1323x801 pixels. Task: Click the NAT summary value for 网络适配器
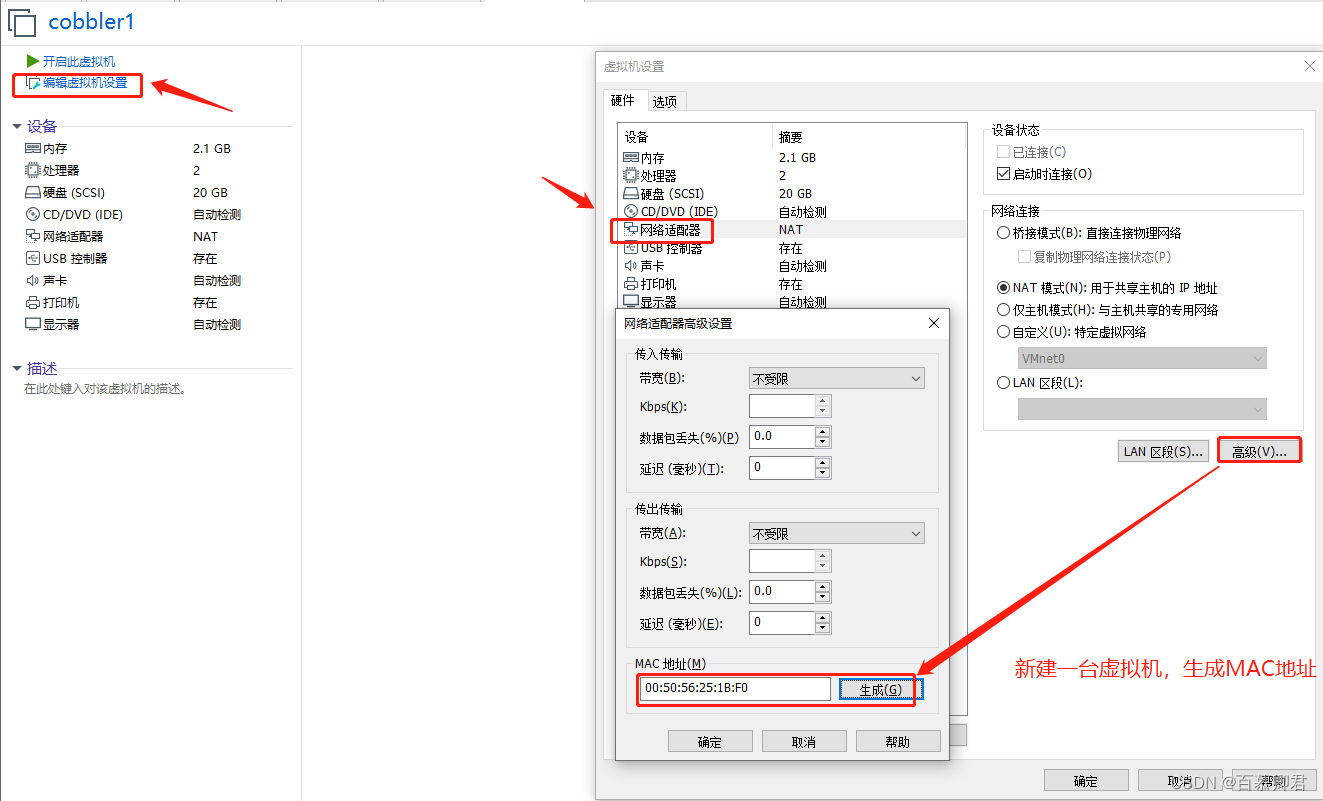pyautogui.click(x=791, y=229)
